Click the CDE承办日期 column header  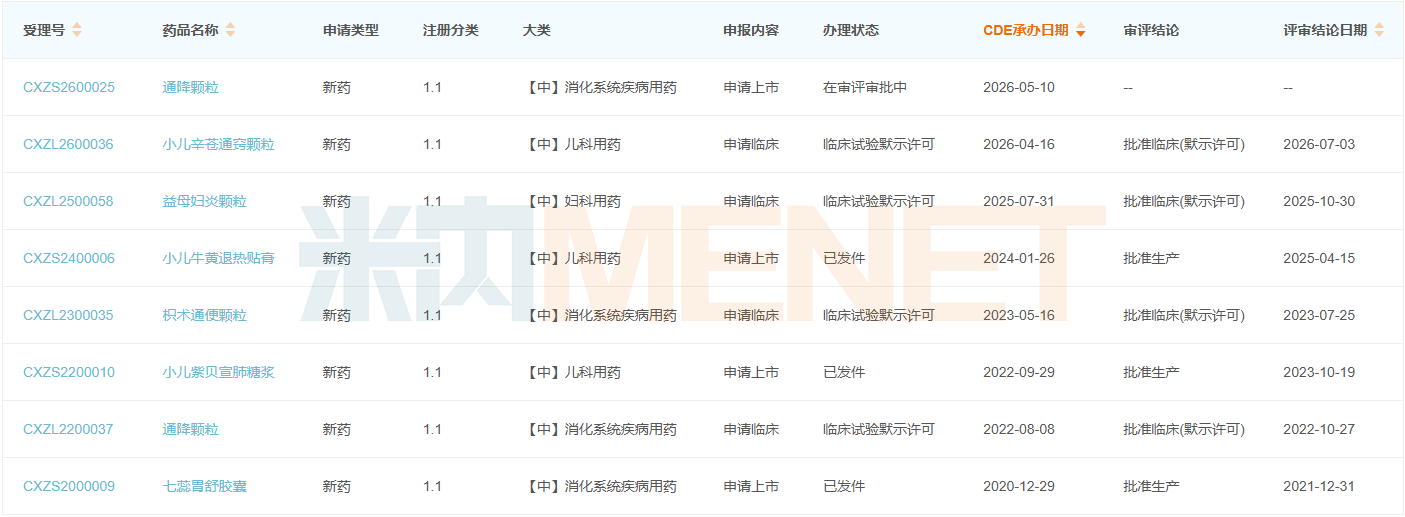pyautogui.click(x=1025, y=30)
